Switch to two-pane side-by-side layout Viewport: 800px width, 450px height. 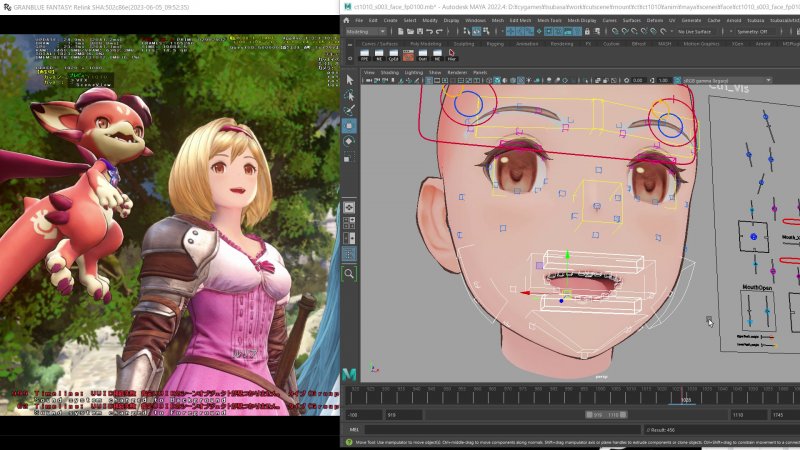coord(349,238)
